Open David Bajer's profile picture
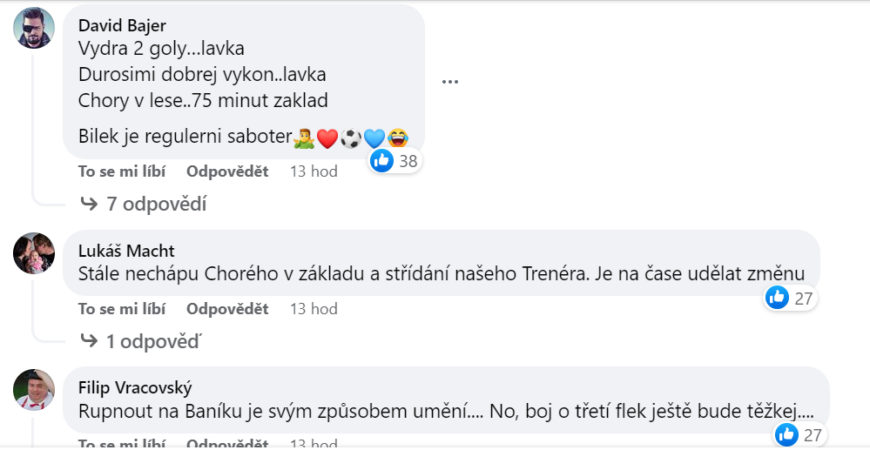 (34, 27)
